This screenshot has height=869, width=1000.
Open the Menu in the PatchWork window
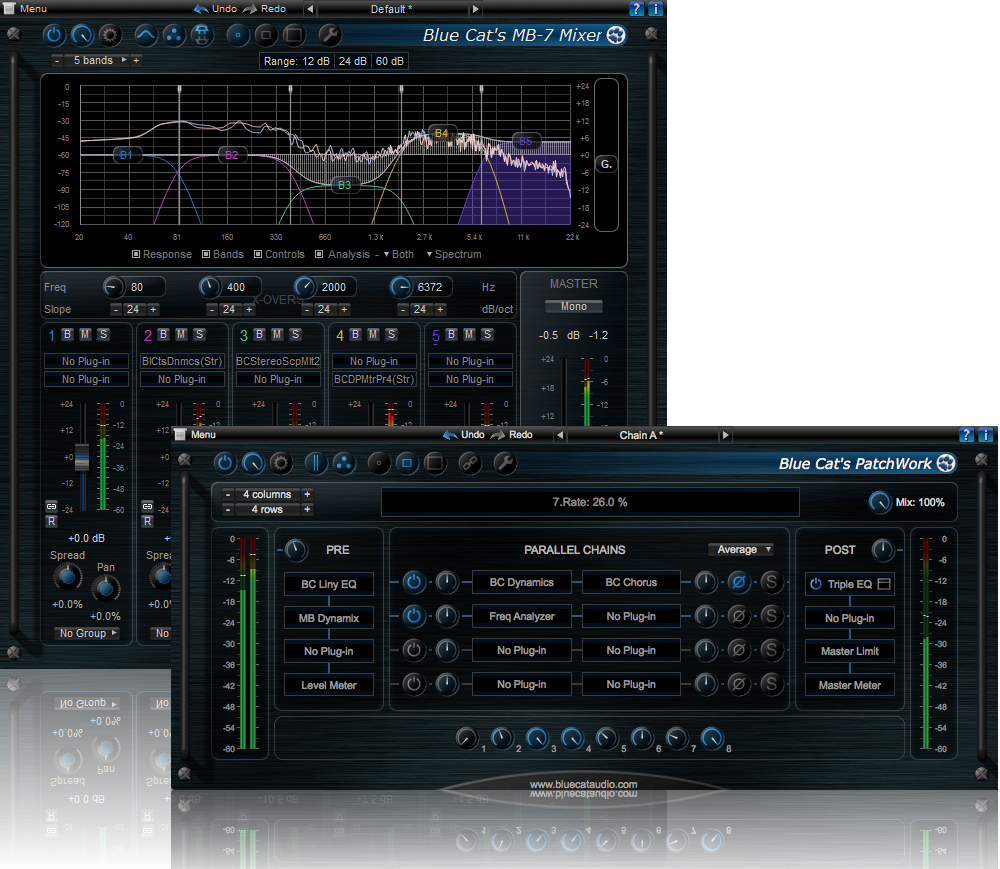(196, 435)
